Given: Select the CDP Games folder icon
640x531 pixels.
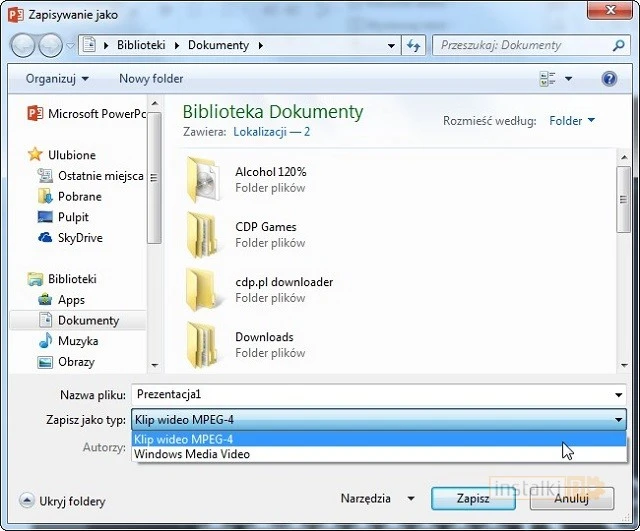Looking at the screenshot, I should pyautogui.click(x=203, y=235).
